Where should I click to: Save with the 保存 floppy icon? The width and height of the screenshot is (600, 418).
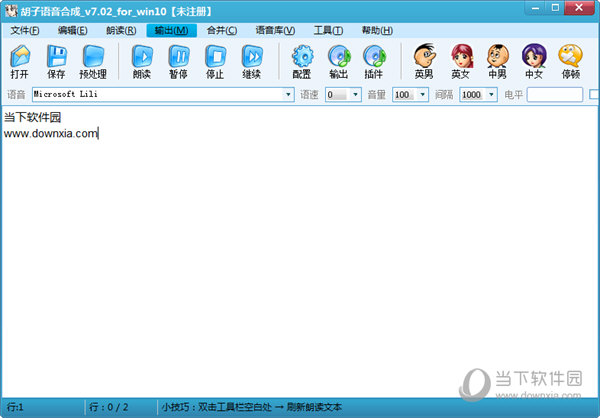click(x=56, y=61)
